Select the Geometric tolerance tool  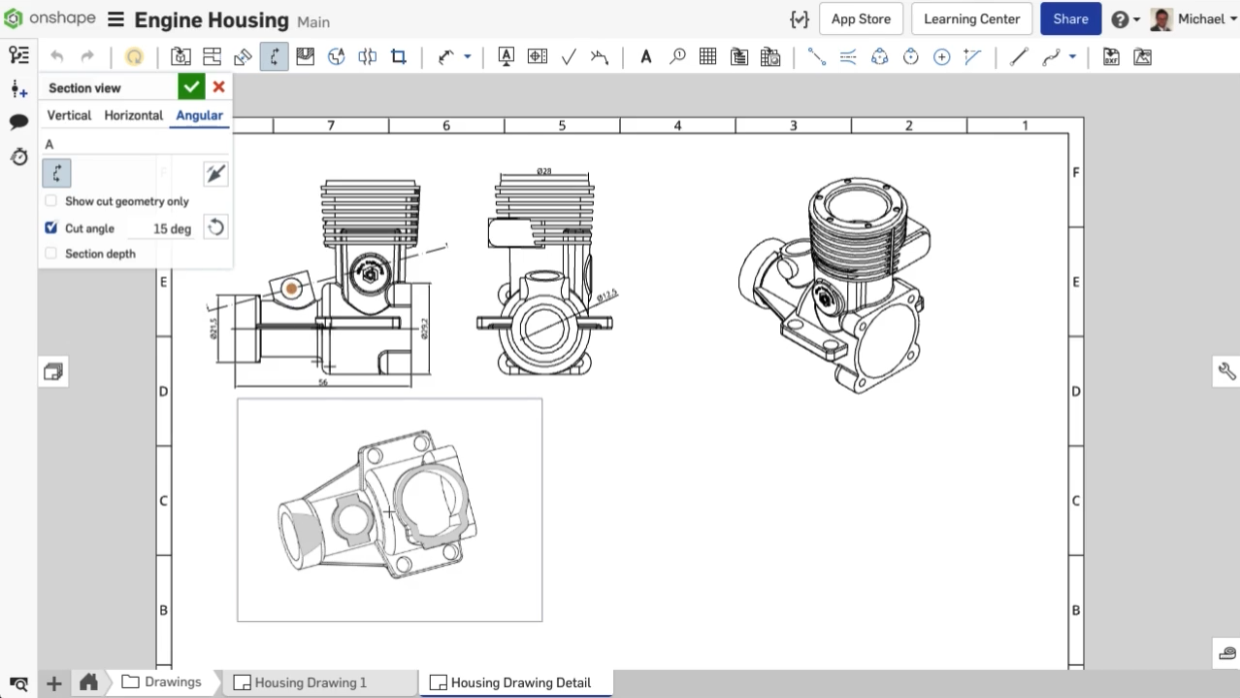pos(537,57)
